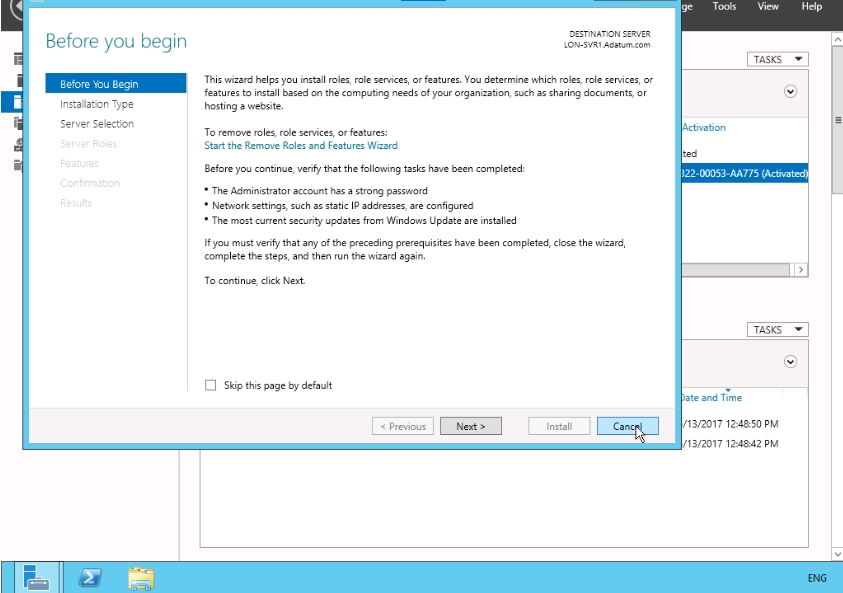Viewport: 843px width, 593px height.
Task: Open the lower TASKS dropdown
Action: pyautogui.click(x=777, y=329)
